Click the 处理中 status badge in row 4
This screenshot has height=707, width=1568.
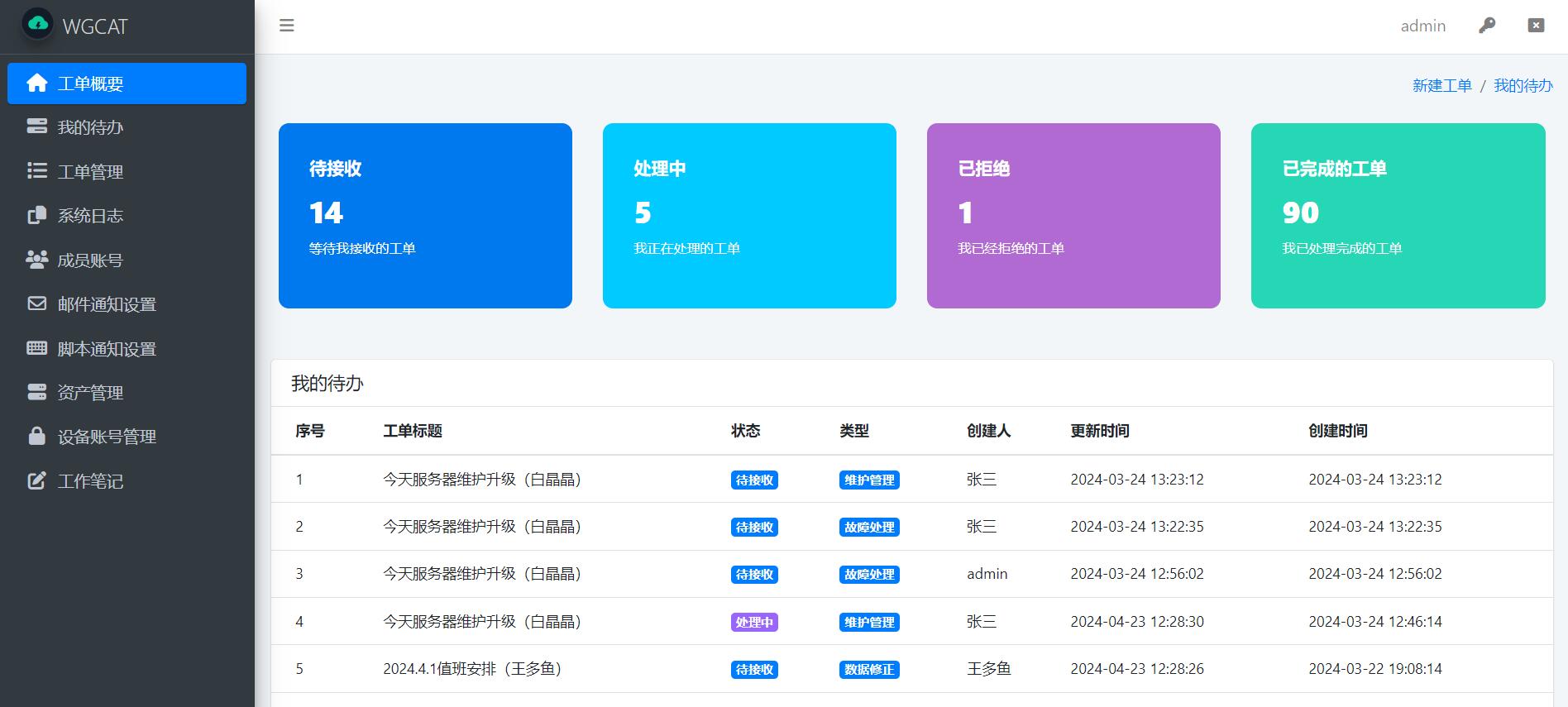coord(754,622)
